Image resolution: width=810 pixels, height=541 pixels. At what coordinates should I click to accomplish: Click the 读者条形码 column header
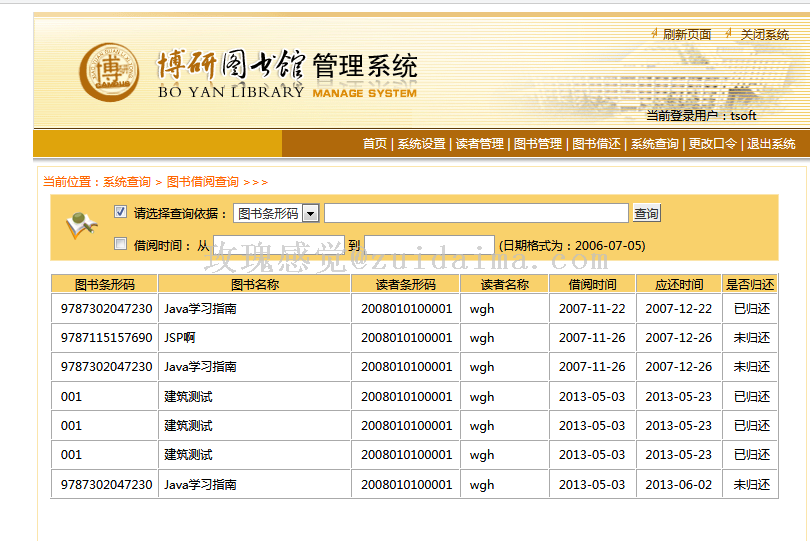pyautogui.click(x=406, y=284)
